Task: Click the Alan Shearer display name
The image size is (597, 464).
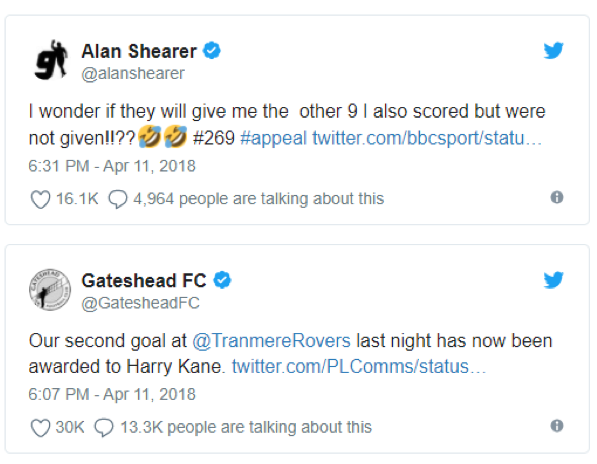Action: point(139,51)
